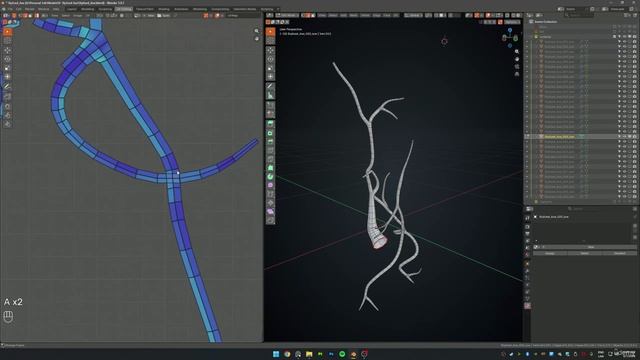Image resolution: width=640 pixels, height=360 pixels.
Task: Open the Edit menu in top bar
Action: click(19, 9)
